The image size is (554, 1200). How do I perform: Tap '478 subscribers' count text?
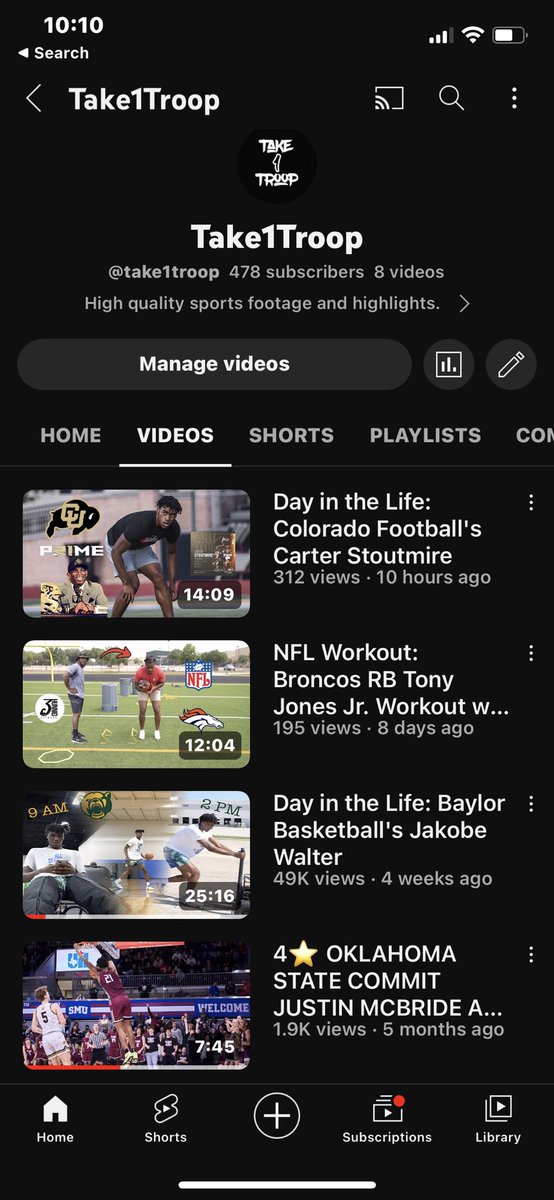pyautogui.click(x=297, y=271)
